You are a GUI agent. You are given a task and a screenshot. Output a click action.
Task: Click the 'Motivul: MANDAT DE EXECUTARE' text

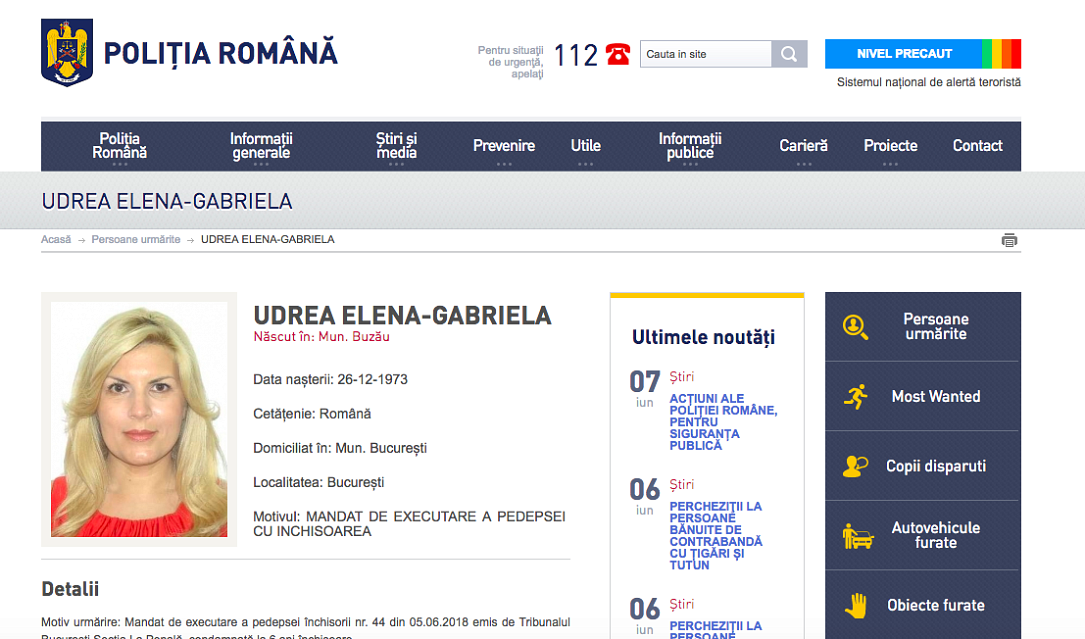tap(409, 524)
